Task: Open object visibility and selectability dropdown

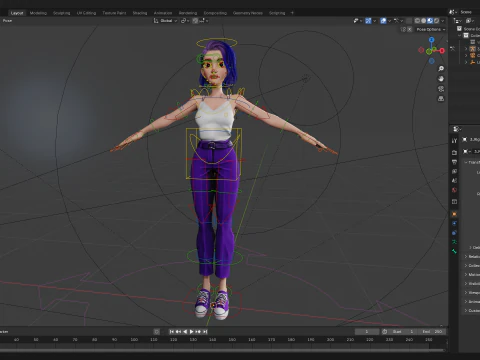Action: (x=358, y=21)
